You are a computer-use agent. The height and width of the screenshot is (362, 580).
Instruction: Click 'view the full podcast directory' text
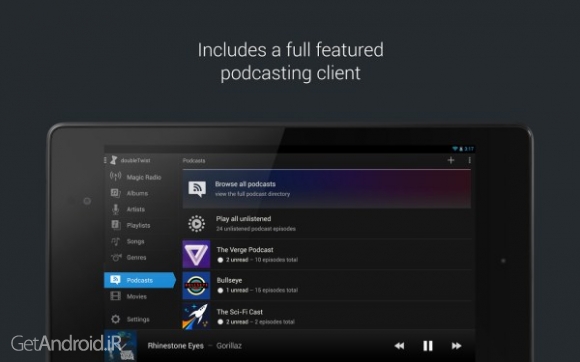[x=253, y=194]
